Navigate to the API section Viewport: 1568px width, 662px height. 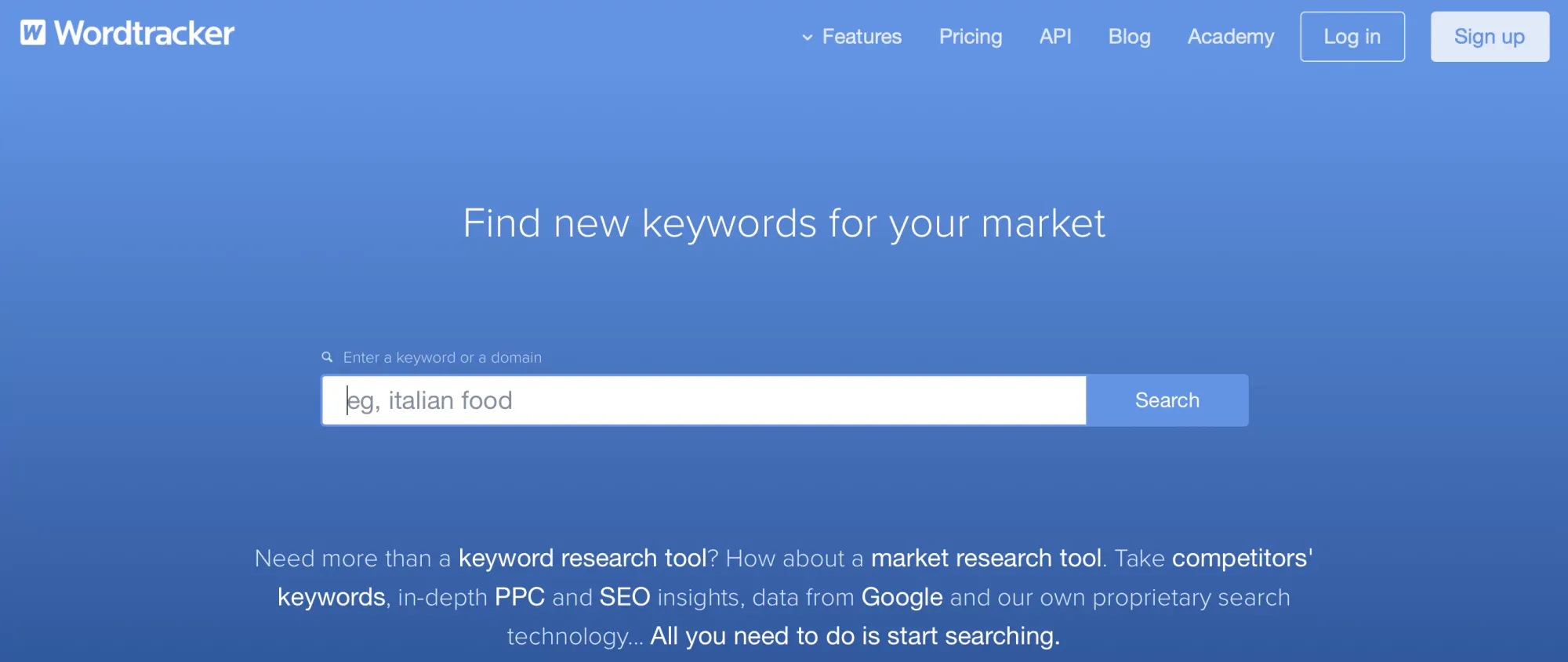click(x=1055, y=36)
